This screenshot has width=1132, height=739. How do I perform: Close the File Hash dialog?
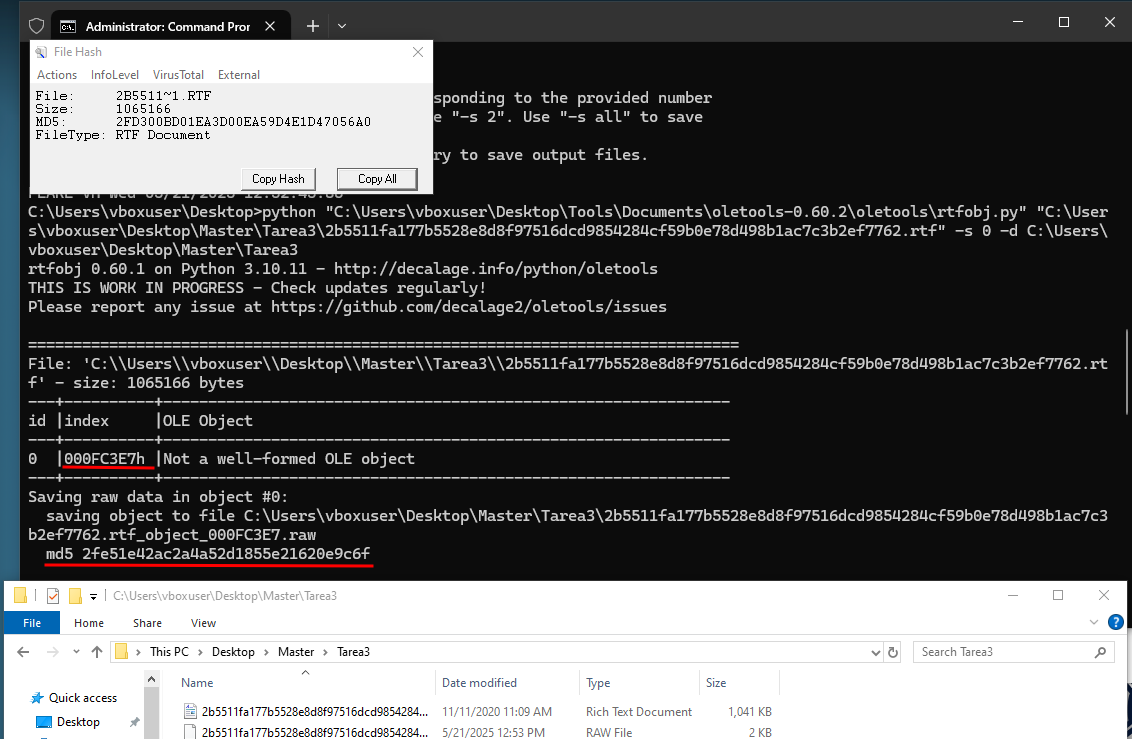pos(417,52)
